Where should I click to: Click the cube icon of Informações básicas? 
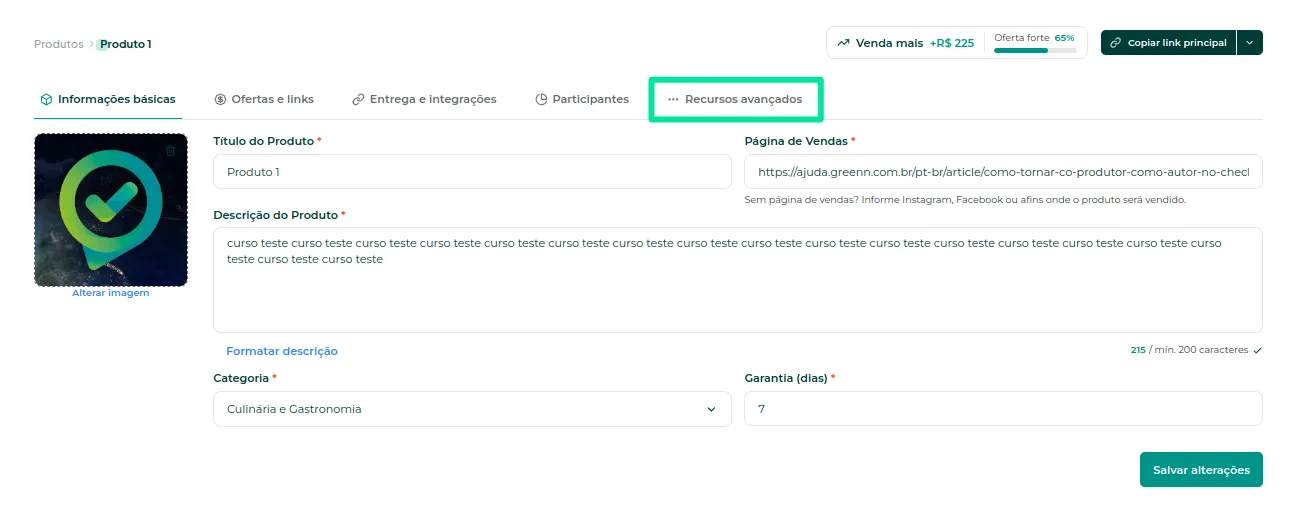(x=46, y=99)
